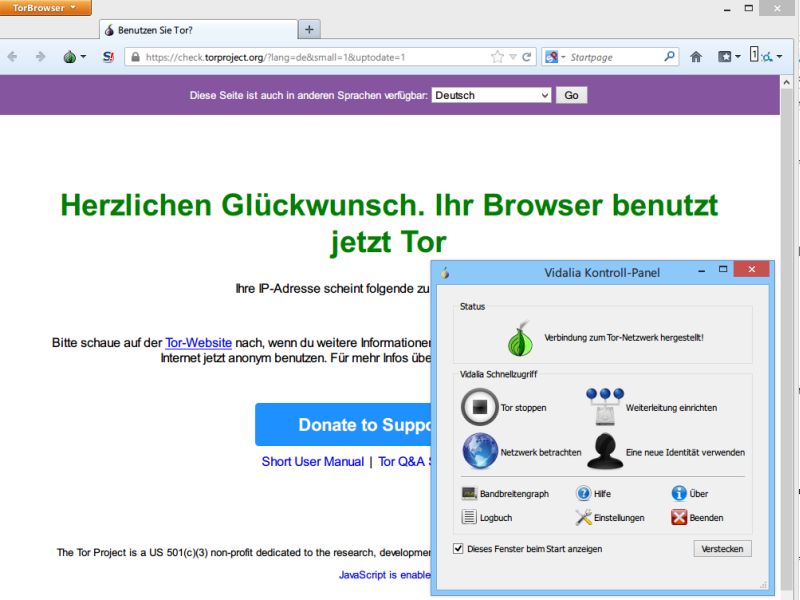Go to the home page icon
Viewport: 800px width, 600px height.
click(696, 57)
